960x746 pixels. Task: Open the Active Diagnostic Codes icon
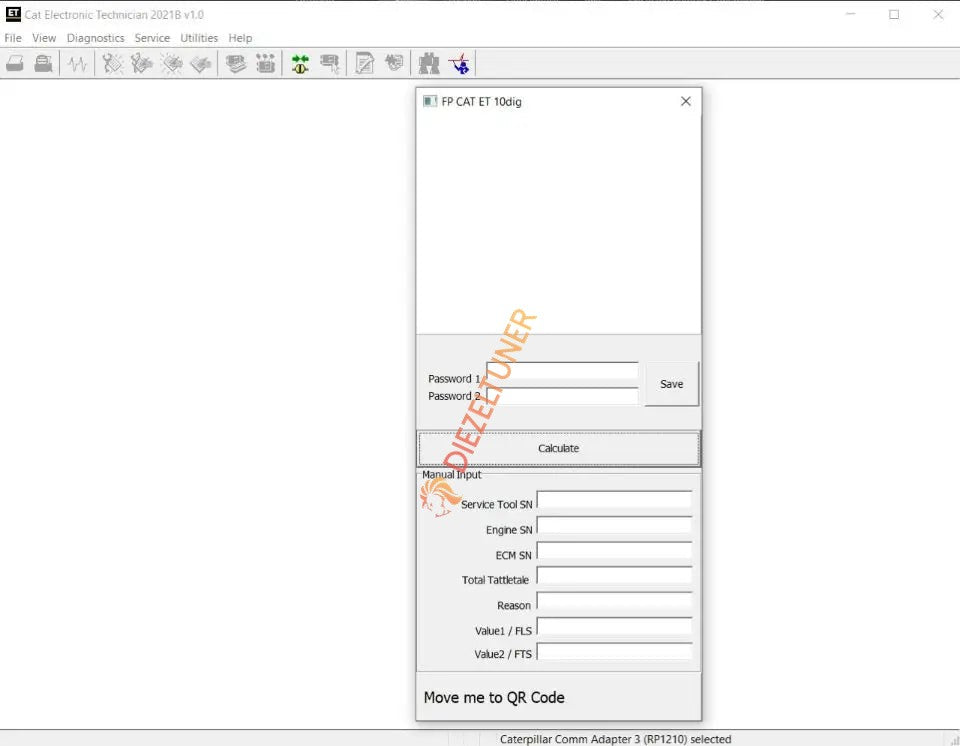113,63
